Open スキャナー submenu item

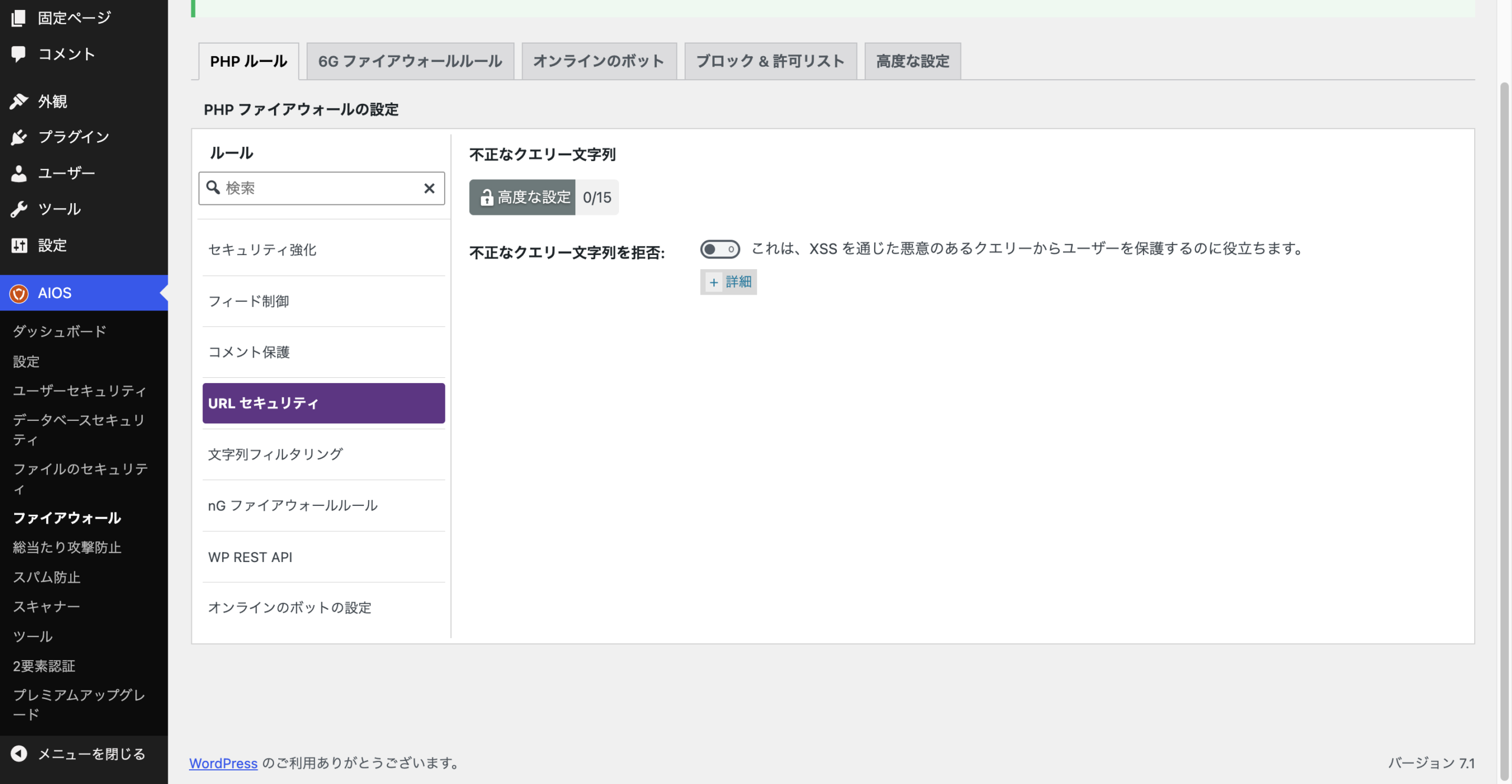point(47,606)
